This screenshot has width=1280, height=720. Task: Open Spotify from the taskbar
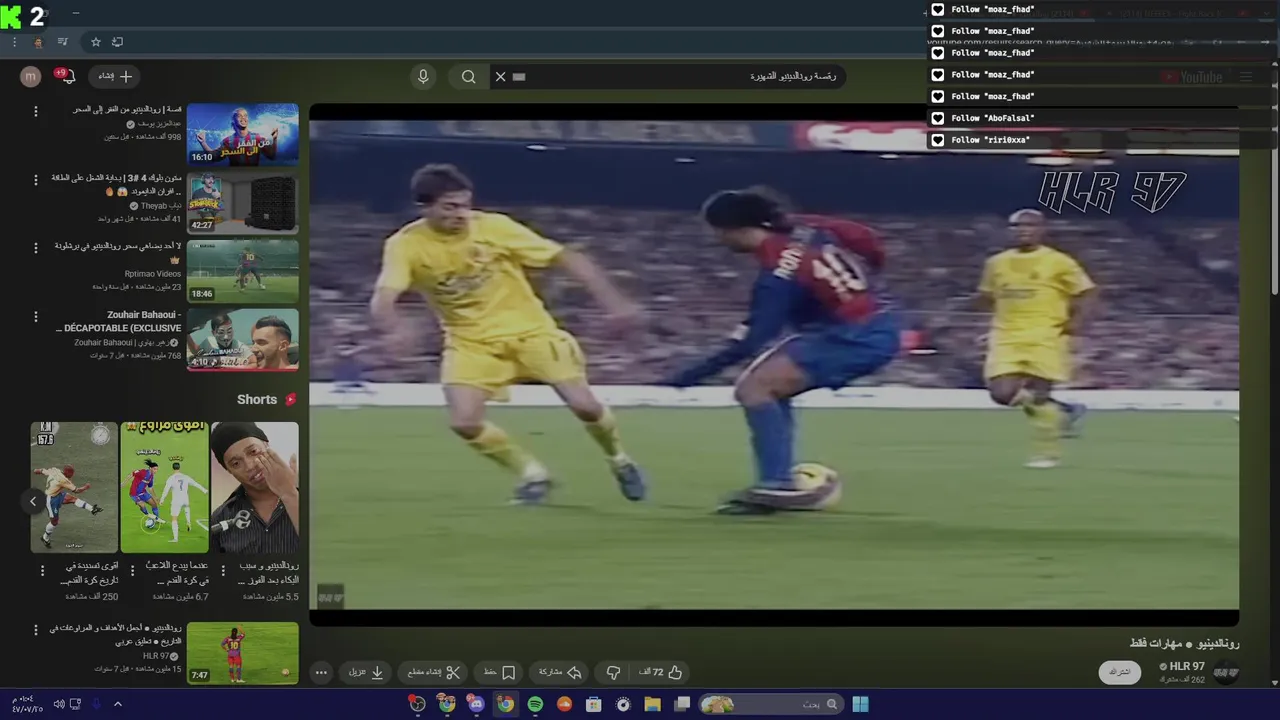[x=535, y=704]
